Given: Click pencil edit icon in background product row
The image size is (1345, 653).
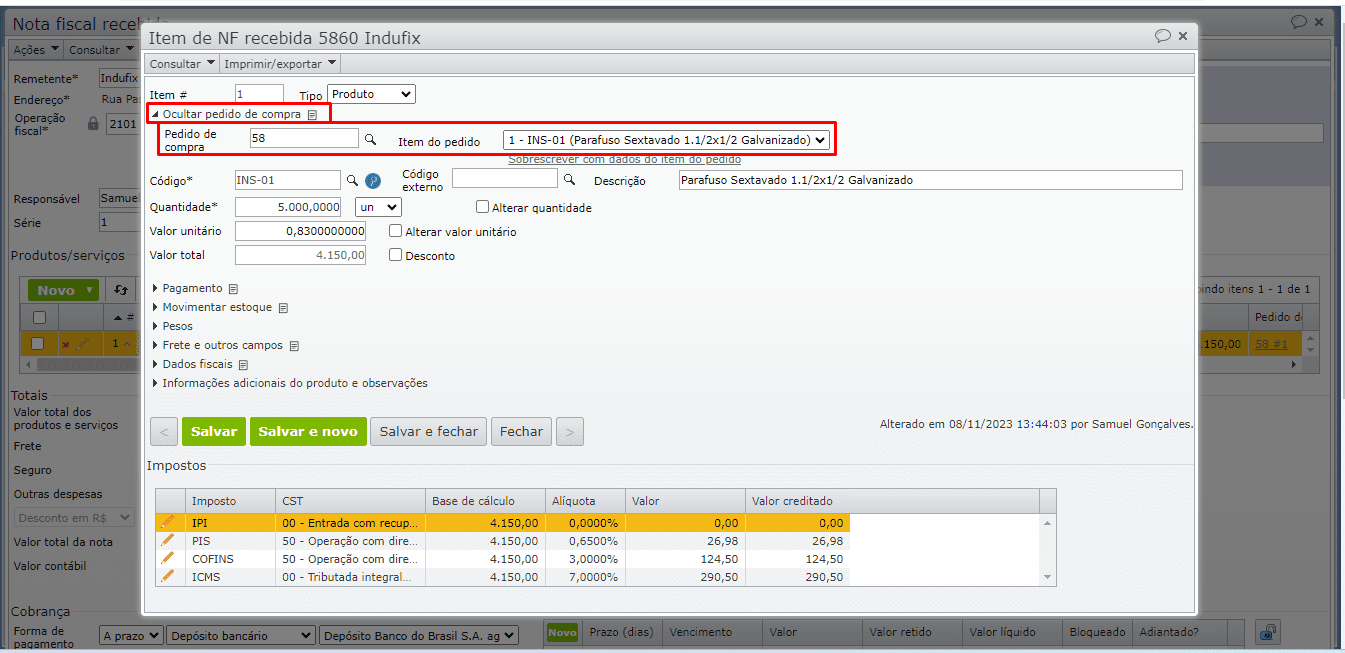Looking at the screenshot, I should (82, 344).
